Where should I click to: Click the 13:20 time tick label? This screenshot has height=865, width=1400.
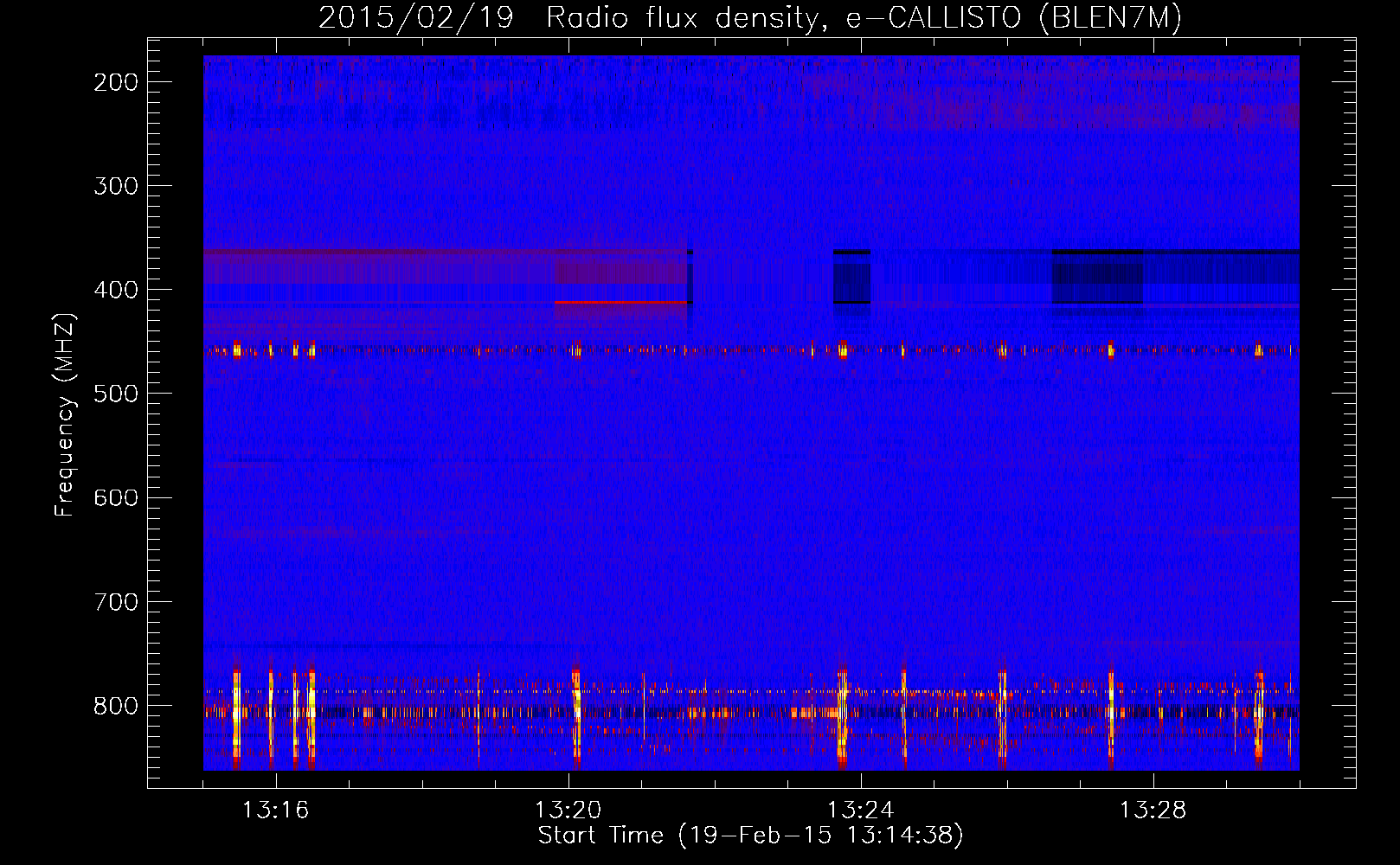pyautogui.click(x=568, y=811)
